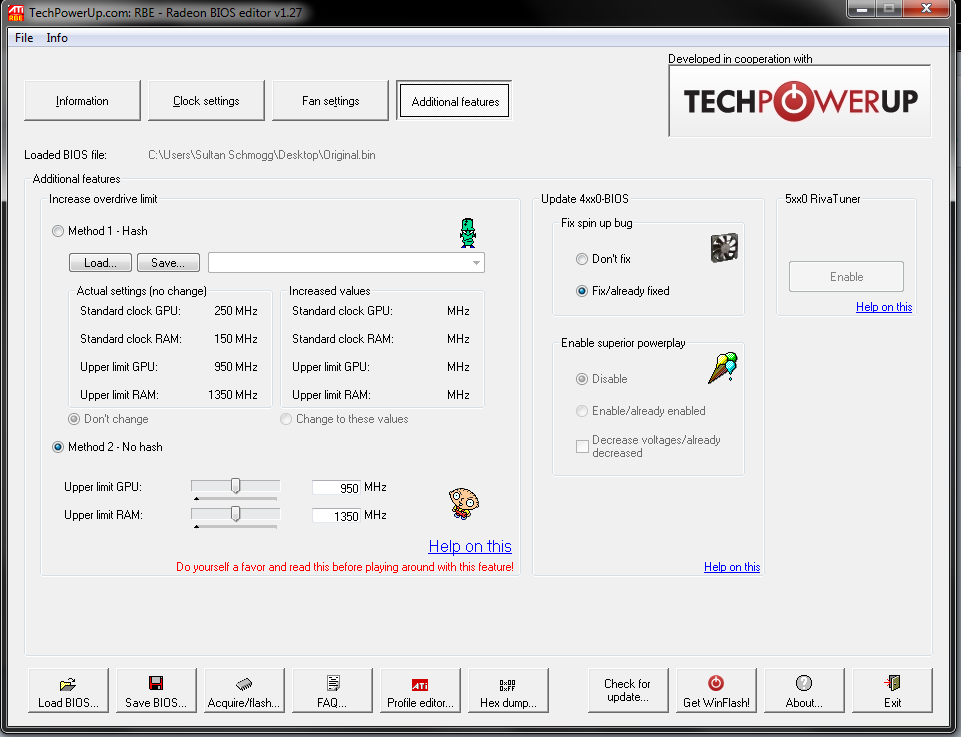Viewport: 961px width, 737px height.
Task: Click the ATI RBE title bar icon
Action: click(x=15, y=12)
